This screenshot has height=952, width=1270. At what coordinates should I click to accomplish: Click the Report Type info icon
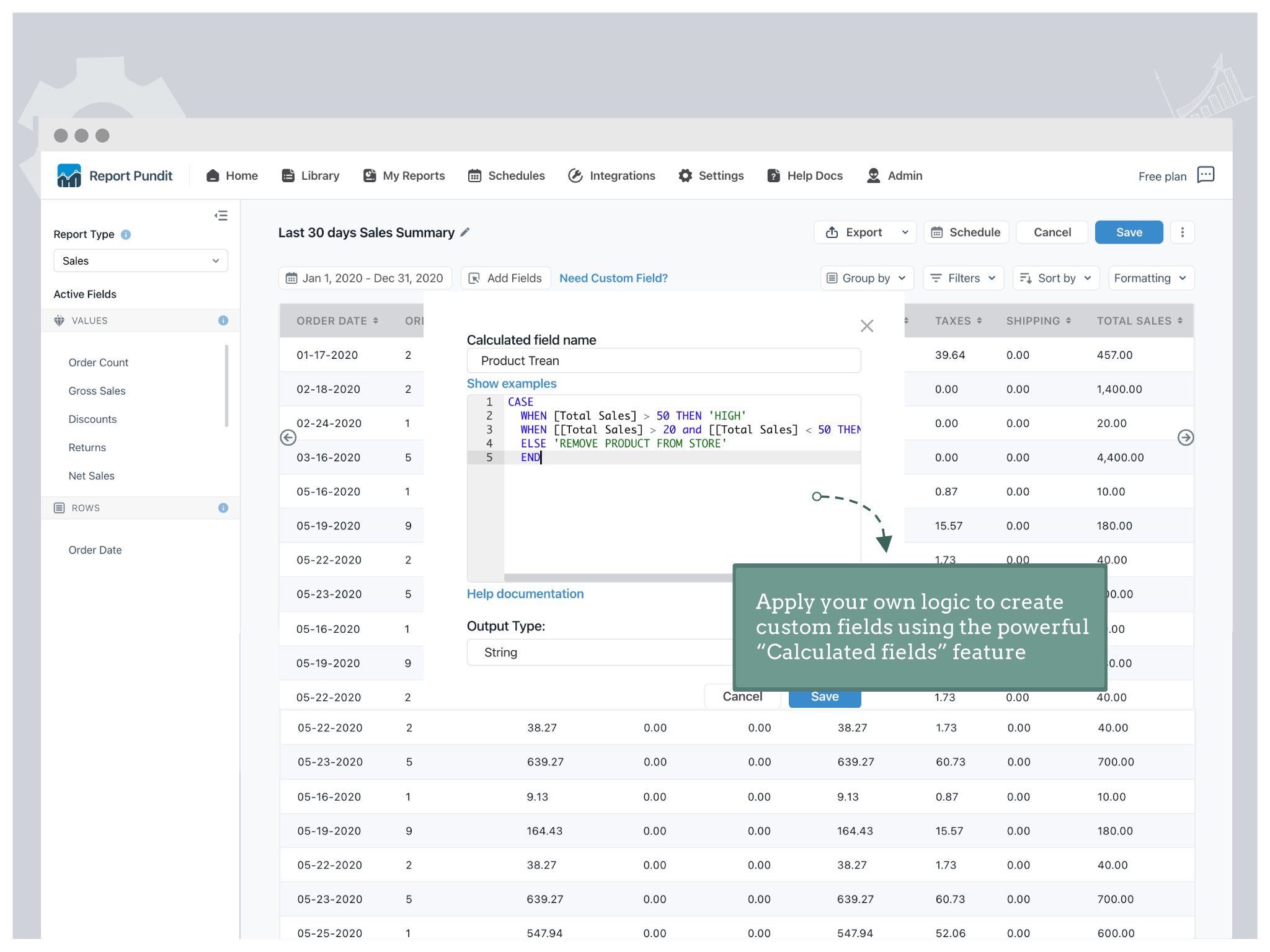coord(126,235)
